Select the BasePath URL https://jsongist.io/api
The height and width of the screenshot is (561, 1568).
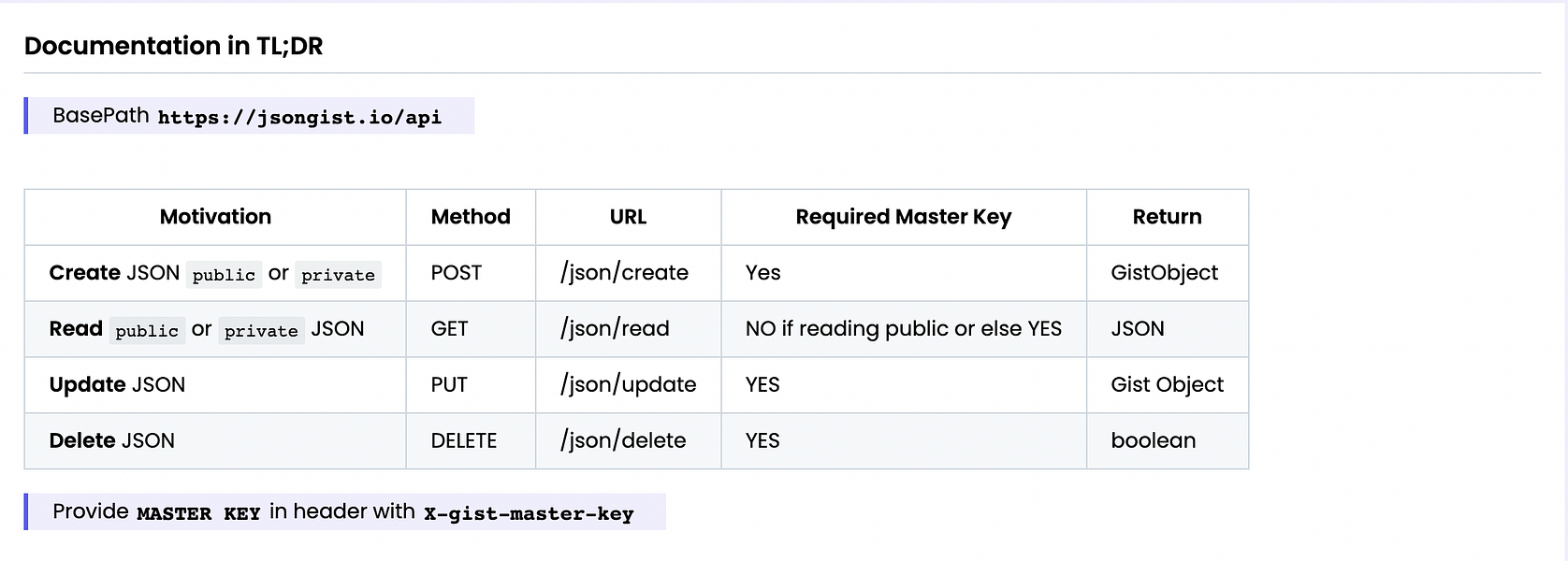(x=299, y=117)
